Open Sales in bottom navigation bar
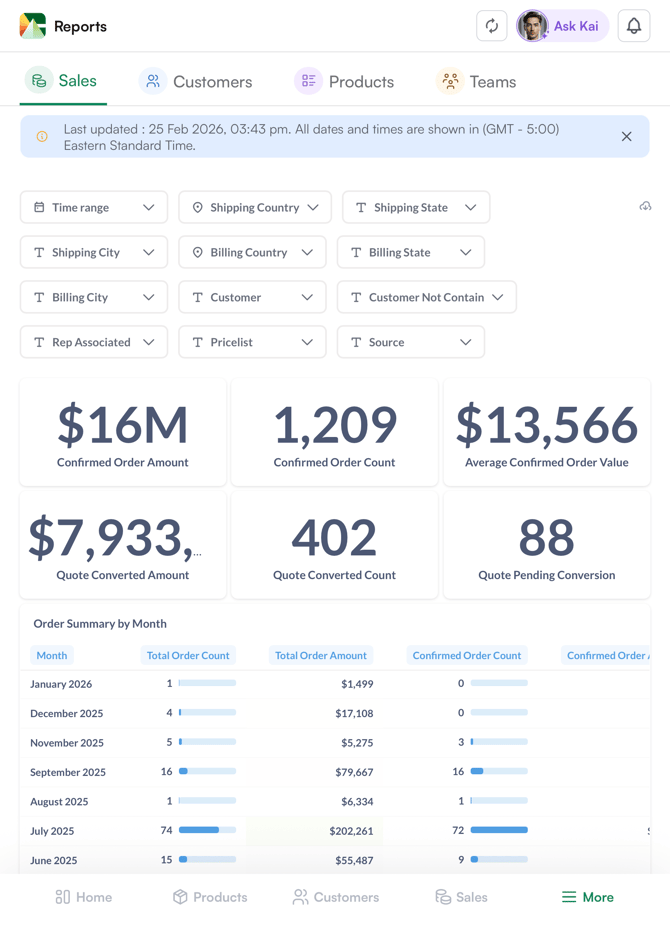 click(x=461, y=897)
